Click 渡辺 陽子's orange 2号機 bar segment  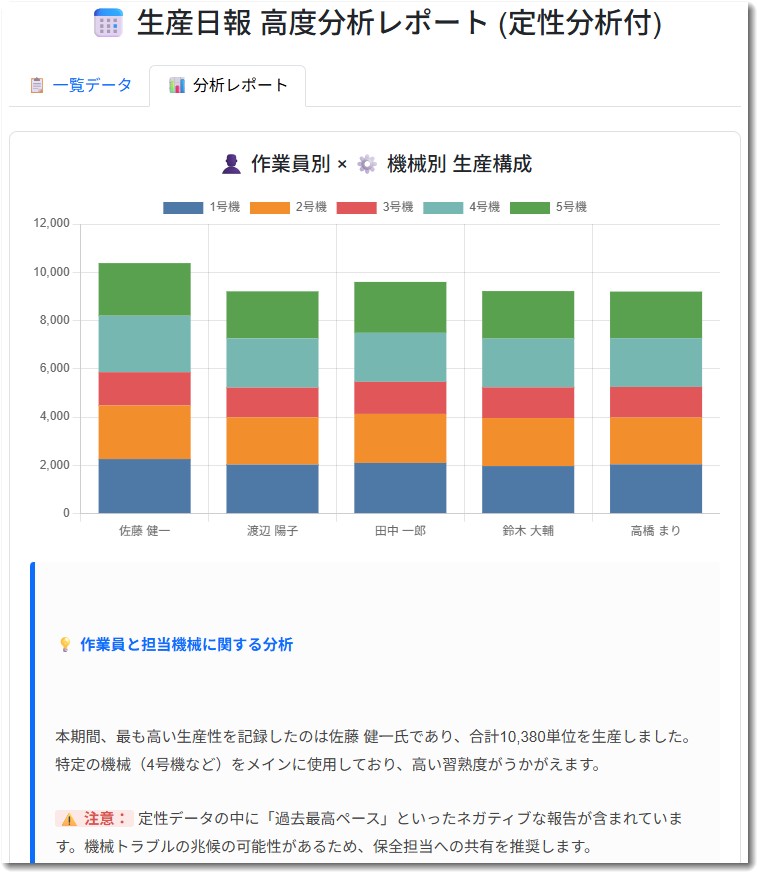273,441
